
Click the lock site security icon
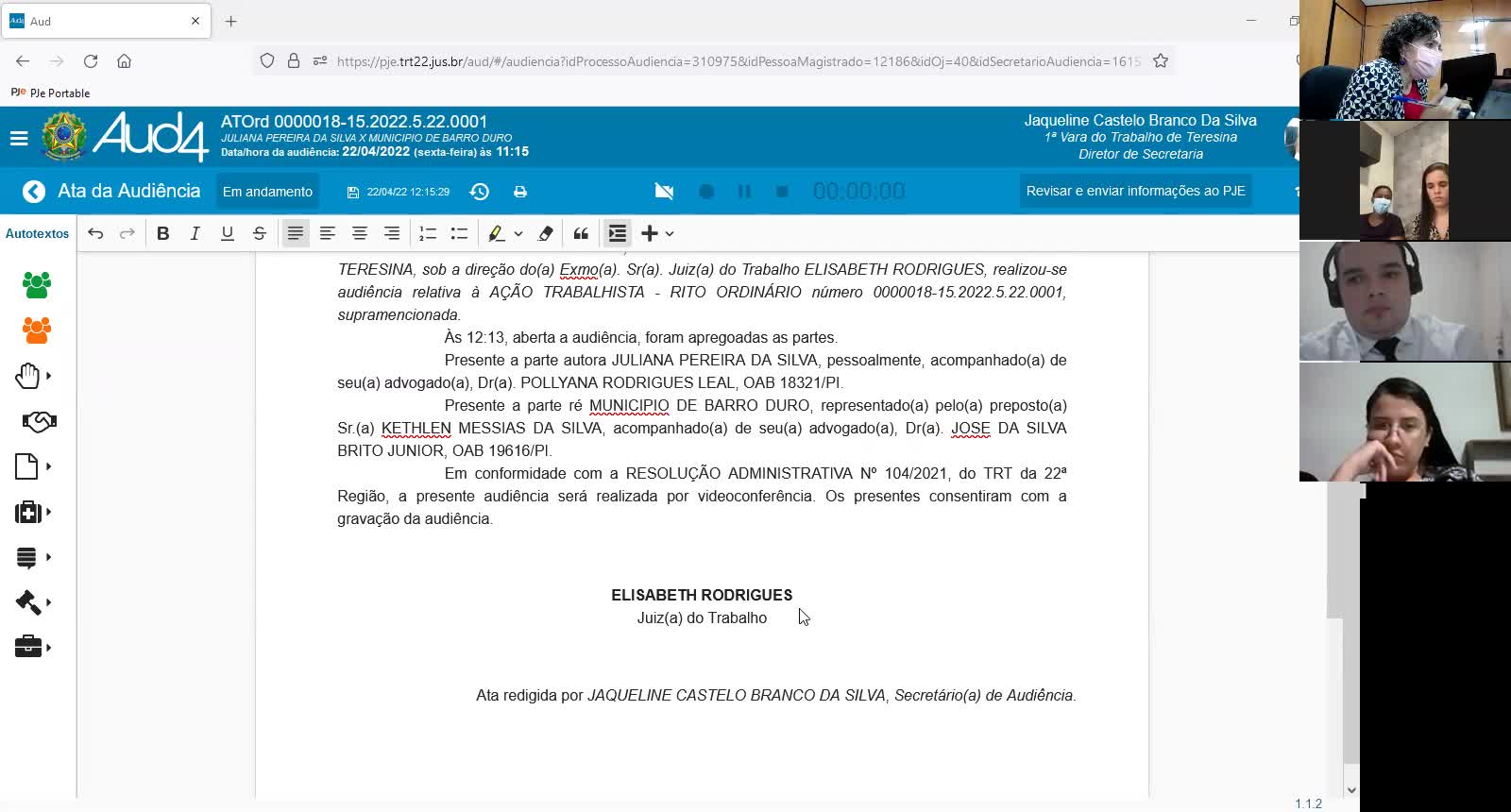coord(294,61)
